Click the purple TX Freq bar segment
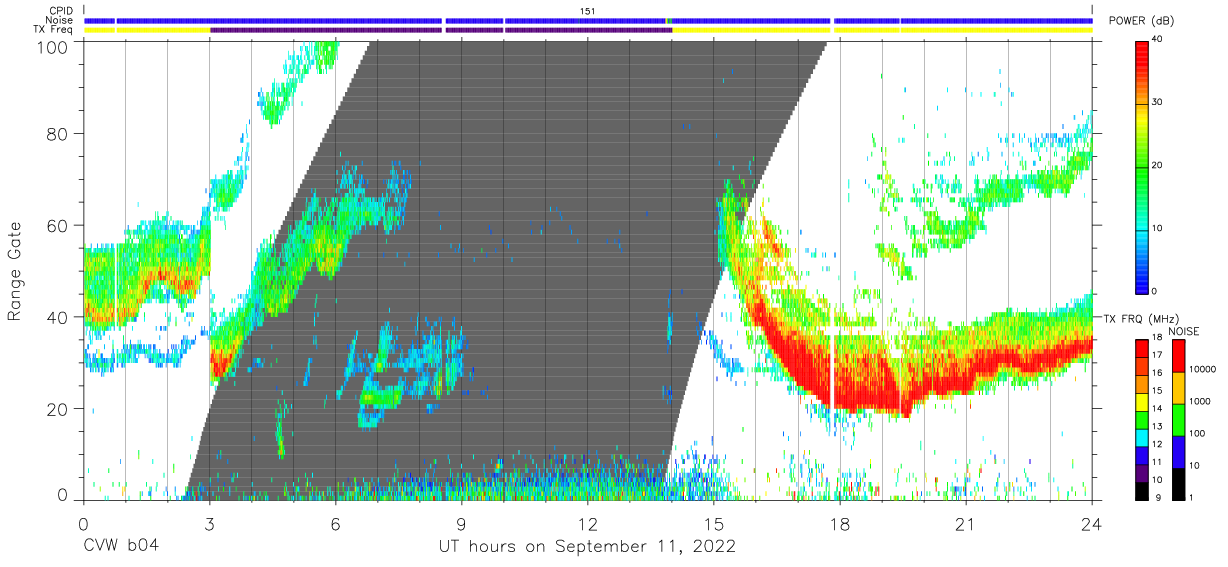This screenshot has height=567, width=1228. pos(440,30)
